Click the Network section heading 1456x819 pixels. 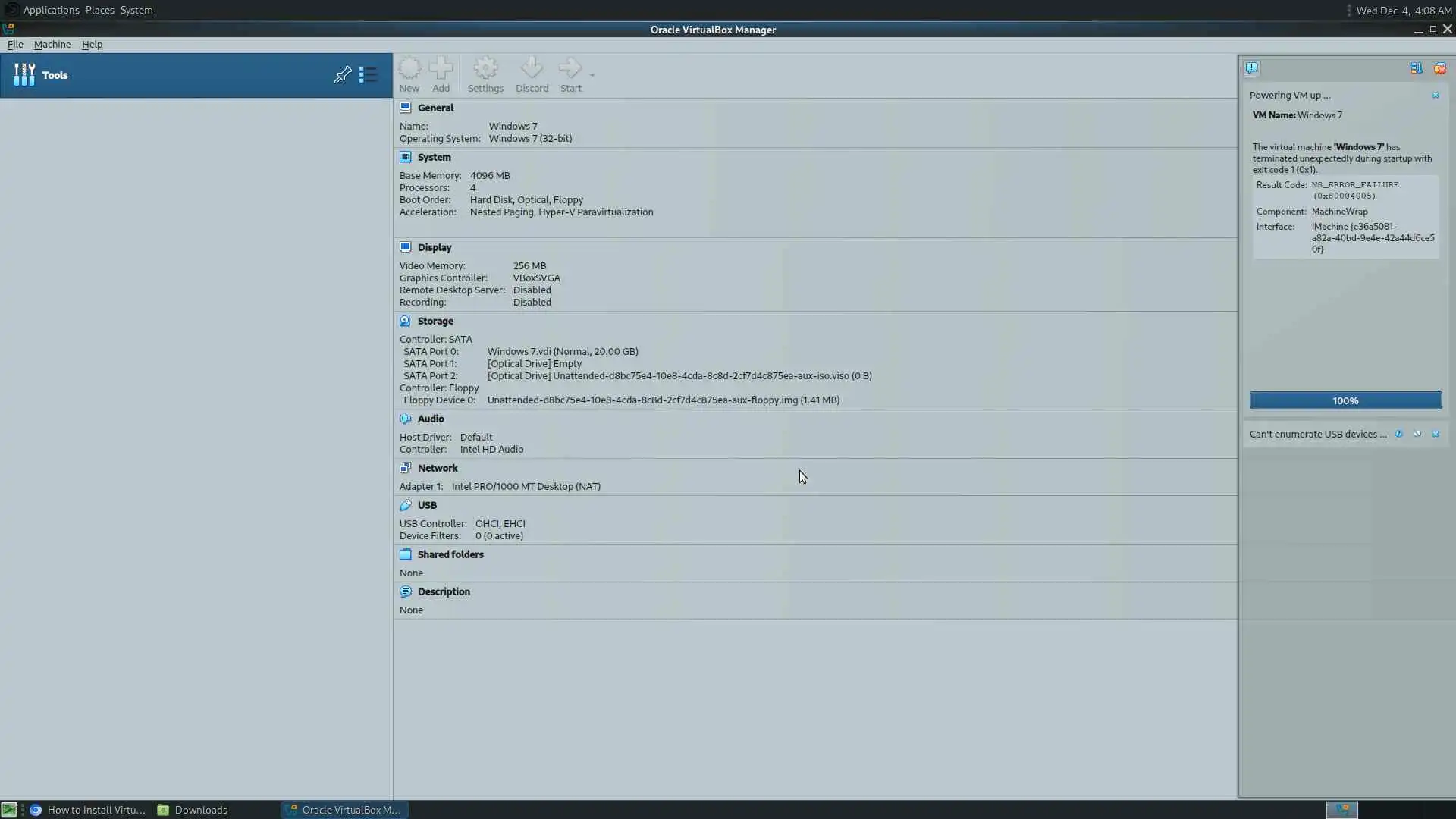pyautogui.click(x=437, y=468)
